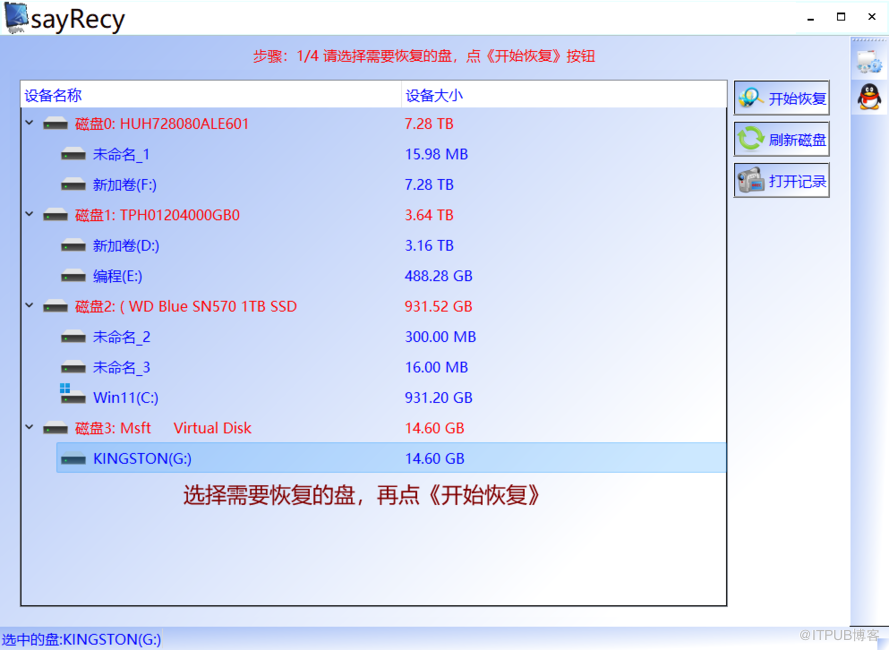Screen dimensions: 889x650
Task: Click the 设备名称 column header
Action: (211, 95)
